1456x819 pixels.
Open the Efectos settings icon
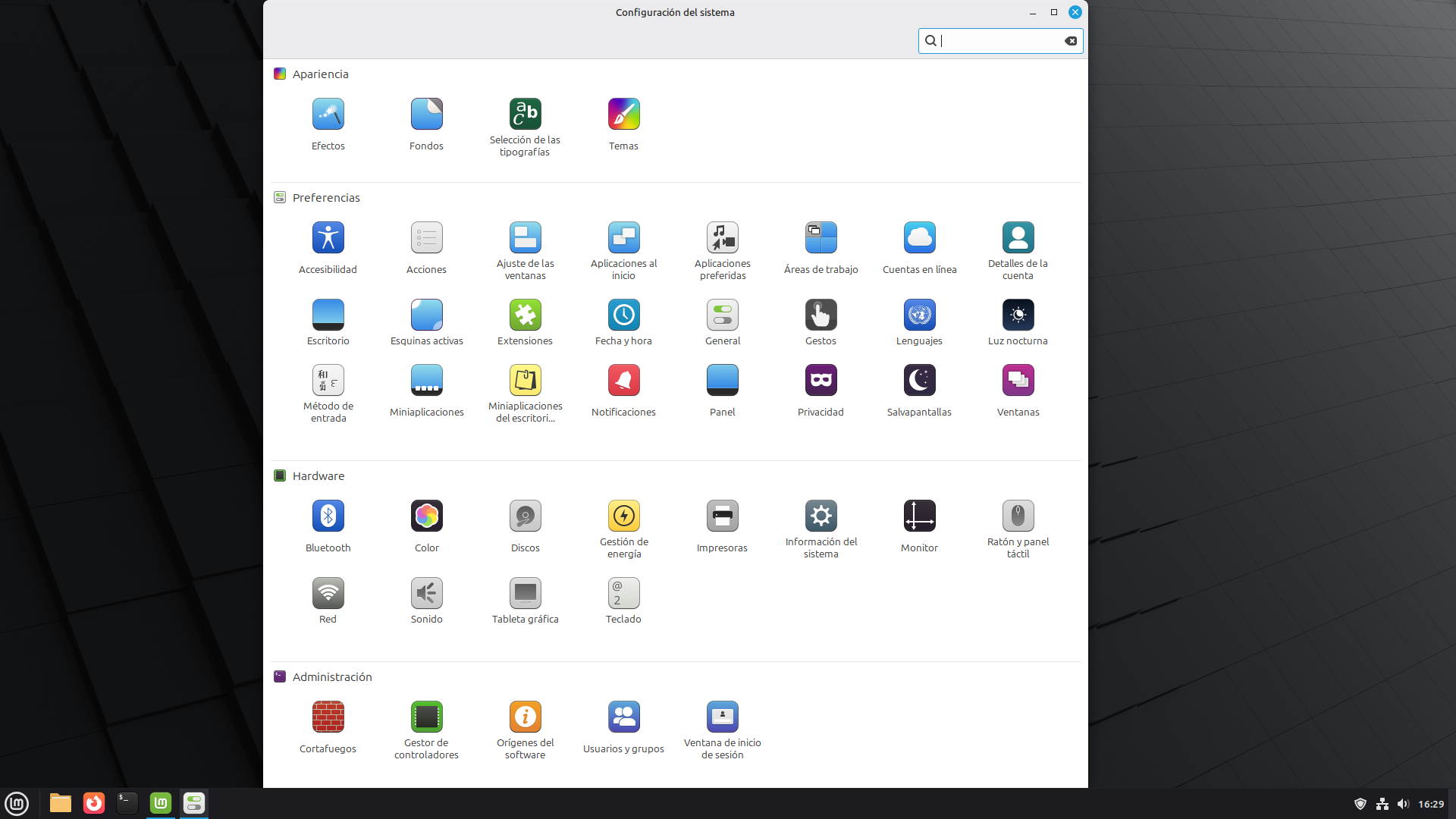point(328,115)
